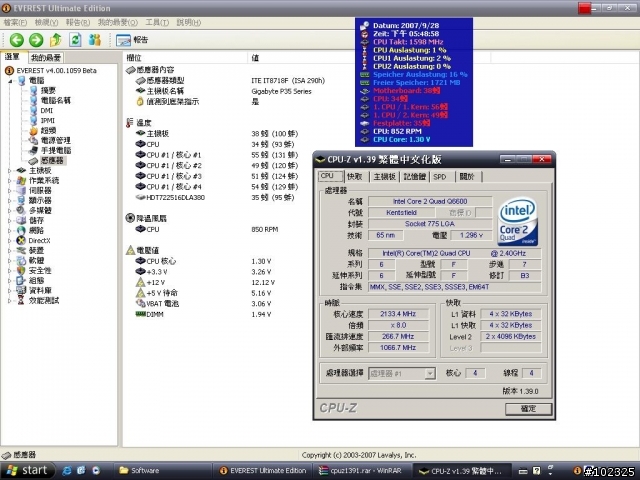This screenshot has height=480, width=640.
Task: Switch to the 關於 tab in CPU-Z
Action: (x=467, y=177)
